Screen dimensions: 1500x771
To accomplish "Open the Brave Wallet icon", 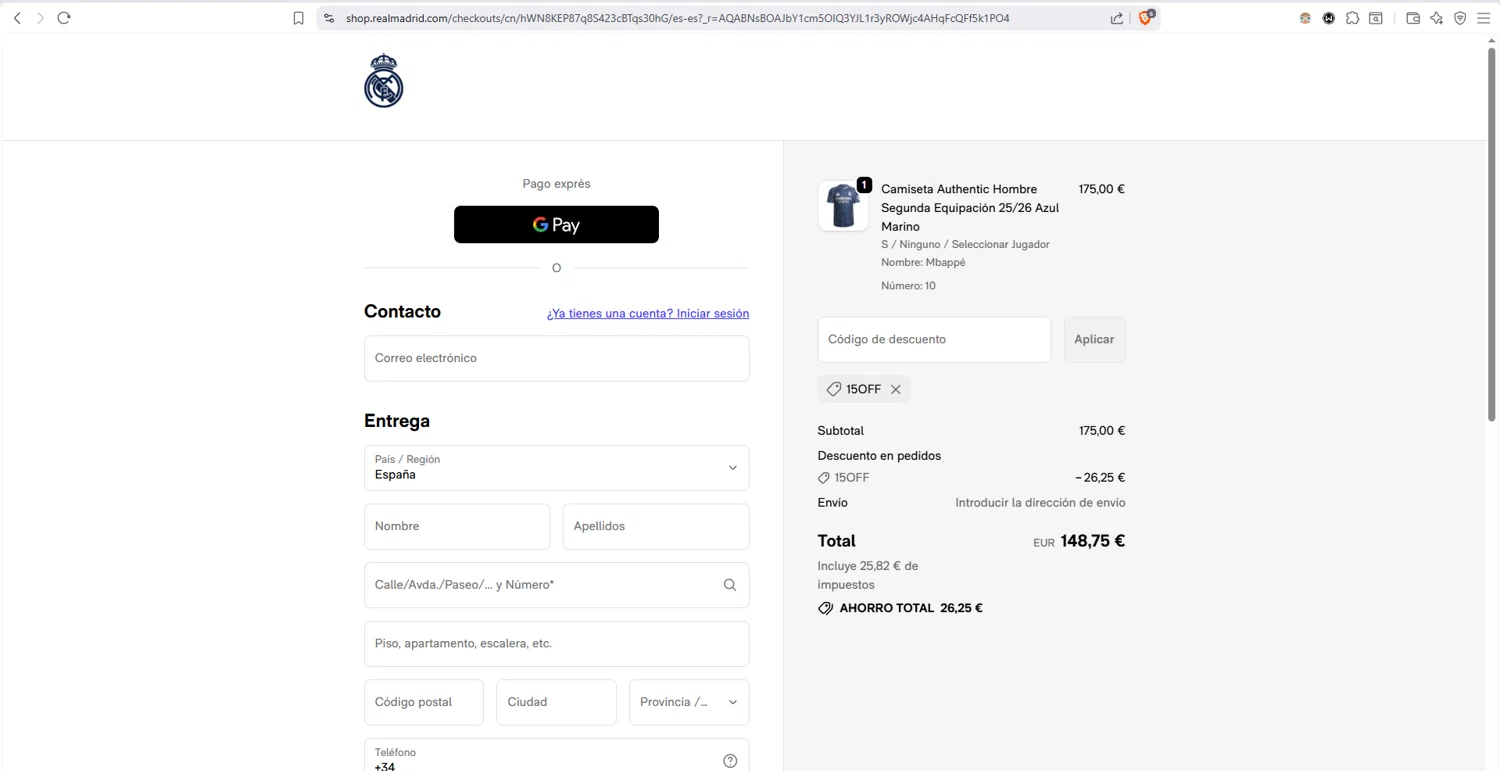I will click(1413, 18).
